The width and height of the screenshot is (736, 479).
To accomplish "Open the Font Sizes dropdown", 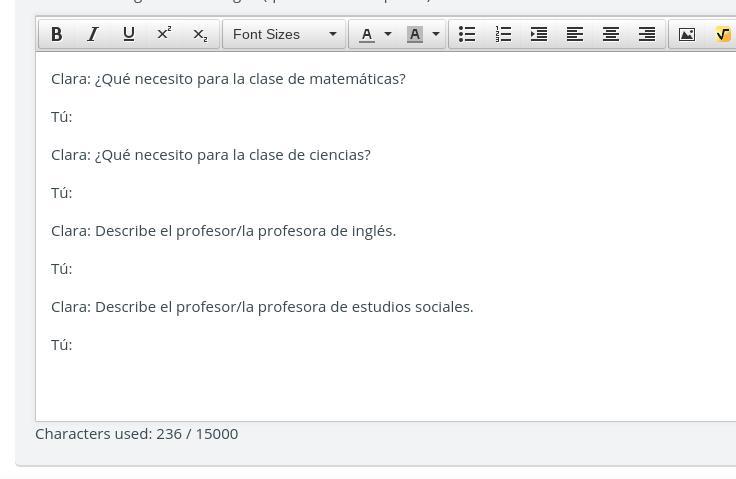I will 284,34.
